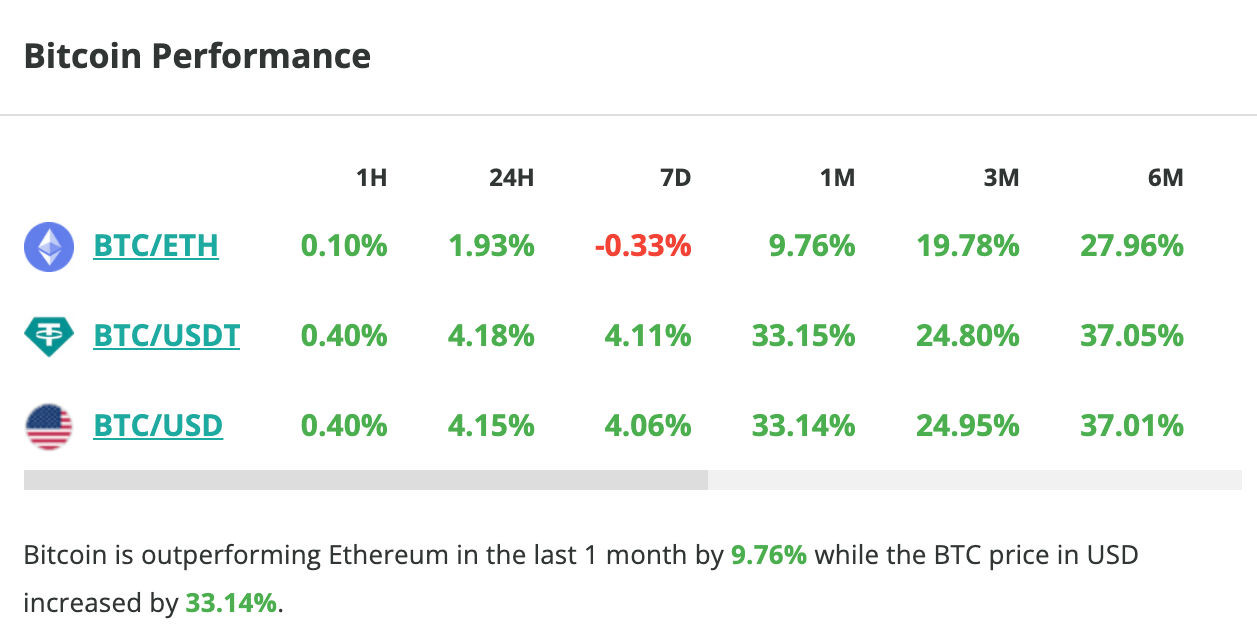Click the horizontal scrollbar thumb
Viewport: 1257px width, 639px height.
coord(365,480)
